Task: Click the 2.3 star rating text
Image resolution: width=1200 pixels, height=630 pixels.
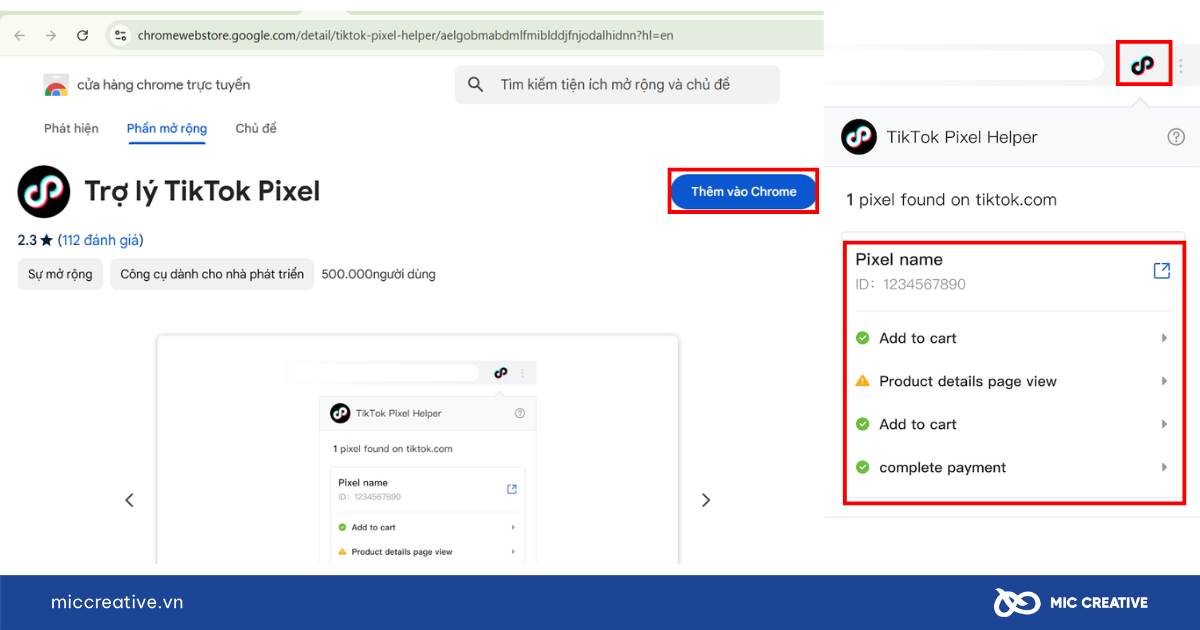Action: [35, 240]
